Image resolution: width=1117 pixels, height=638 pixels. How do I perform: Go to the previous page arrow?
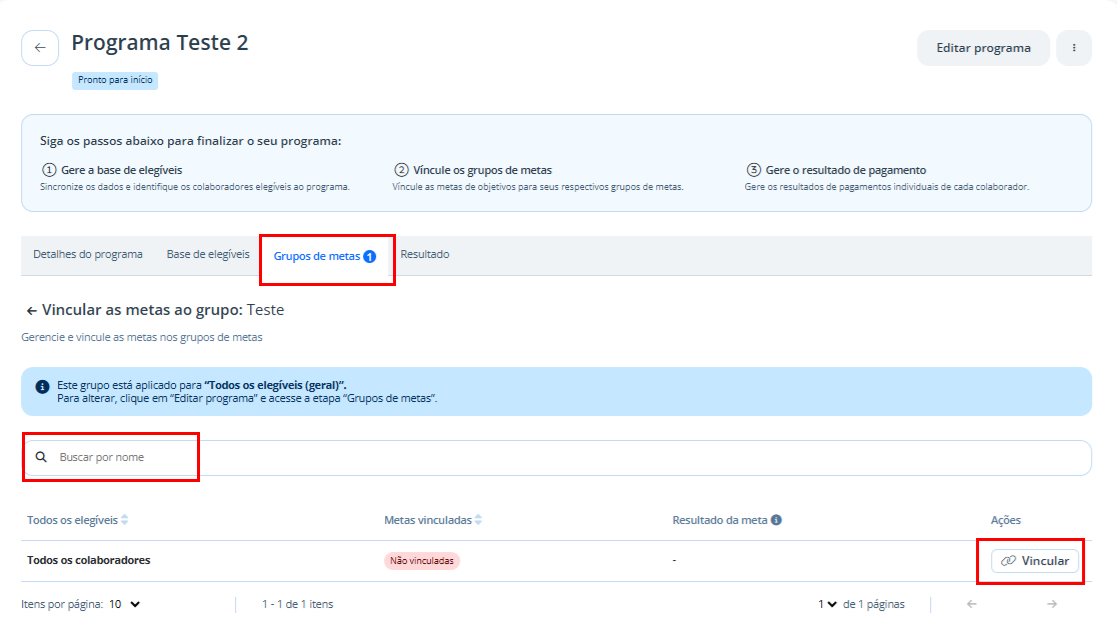[972, 604]
